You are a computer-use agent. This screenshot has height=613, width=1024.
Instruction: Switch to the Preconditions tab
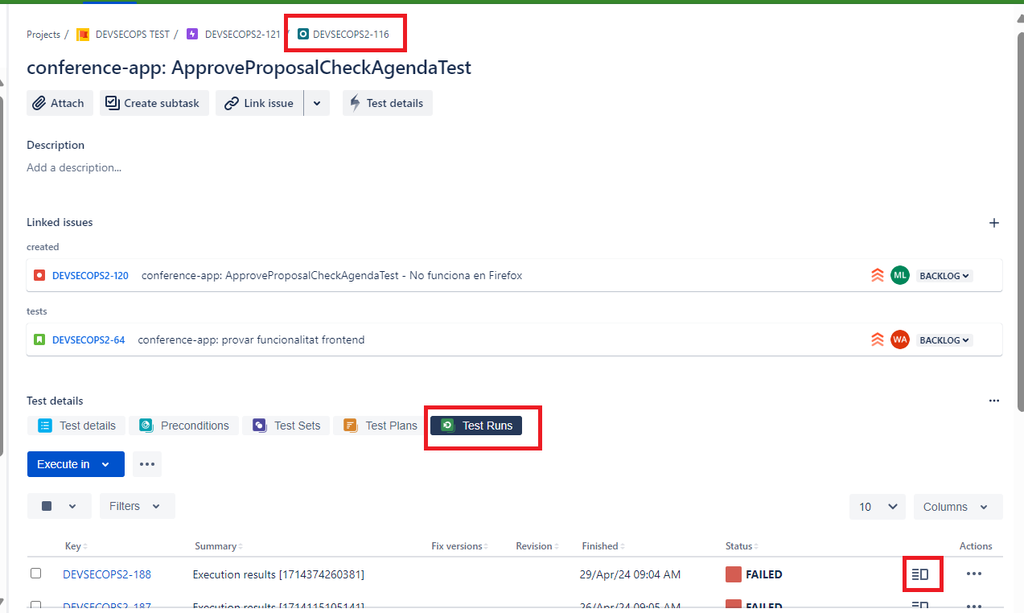[185, 426]
